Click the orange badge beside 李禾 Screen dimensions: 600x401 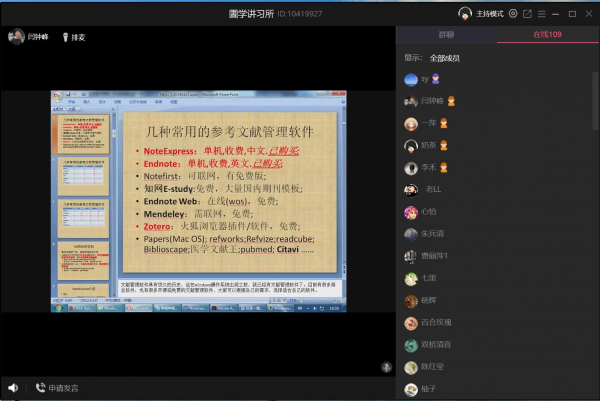click(x=443, y=168)
